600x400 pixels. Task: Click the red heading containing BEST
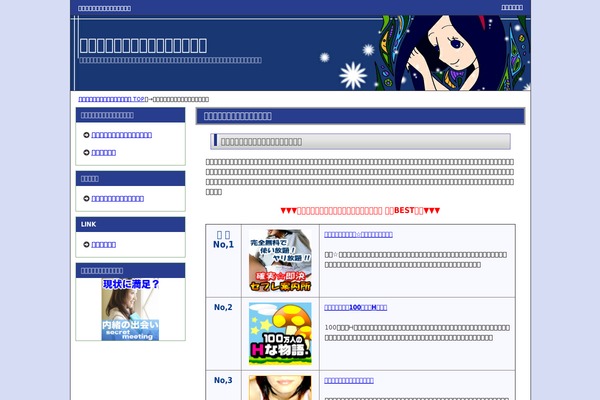pos(360,211)
